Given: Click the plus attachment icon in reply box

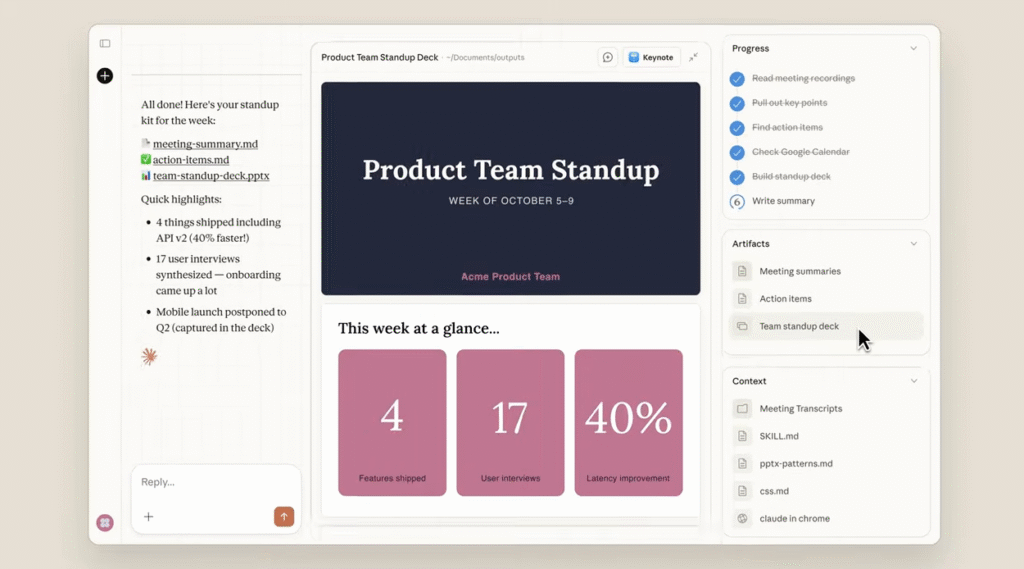Looking at the screenshot, I should point(149,517).
